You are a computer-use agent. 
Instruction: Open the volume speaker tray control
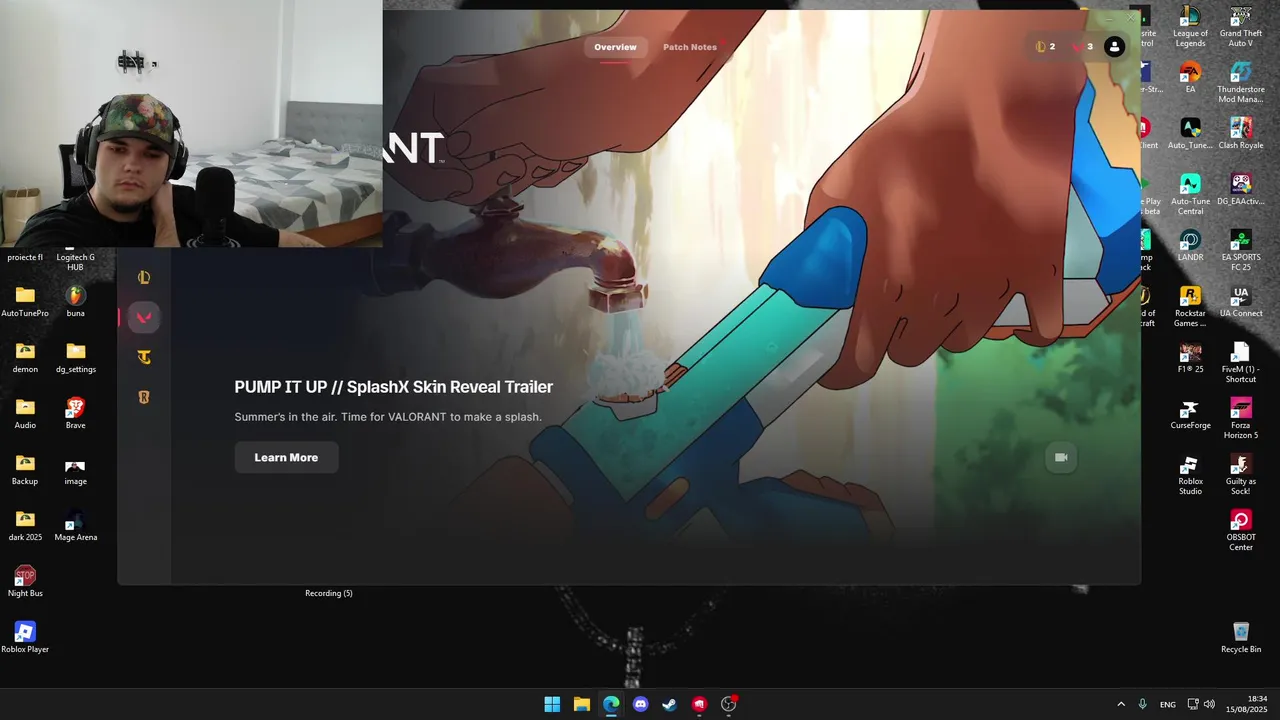pyautogui.click(x=1209, y=704)
